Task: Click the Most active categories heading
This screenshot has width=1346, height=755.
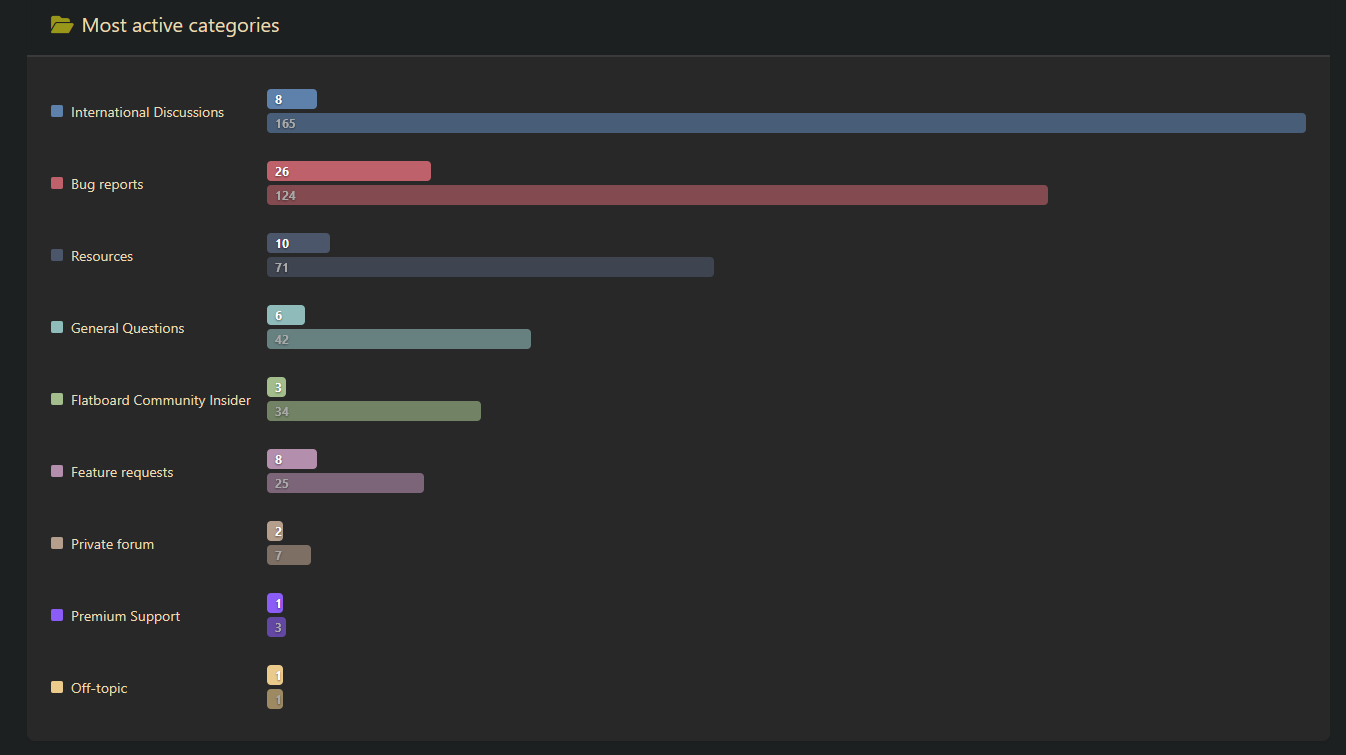Action: (x=180, y=25)
